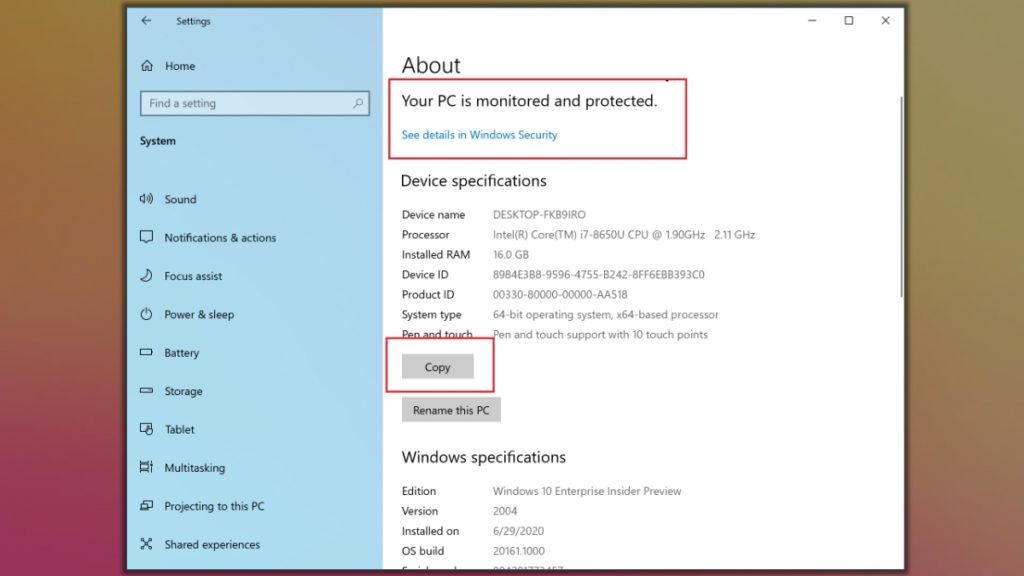The height and width of the screenshot is (576, 1024).
Task: Click the search magnifier in Find a setting
Action: pos(357,103)
